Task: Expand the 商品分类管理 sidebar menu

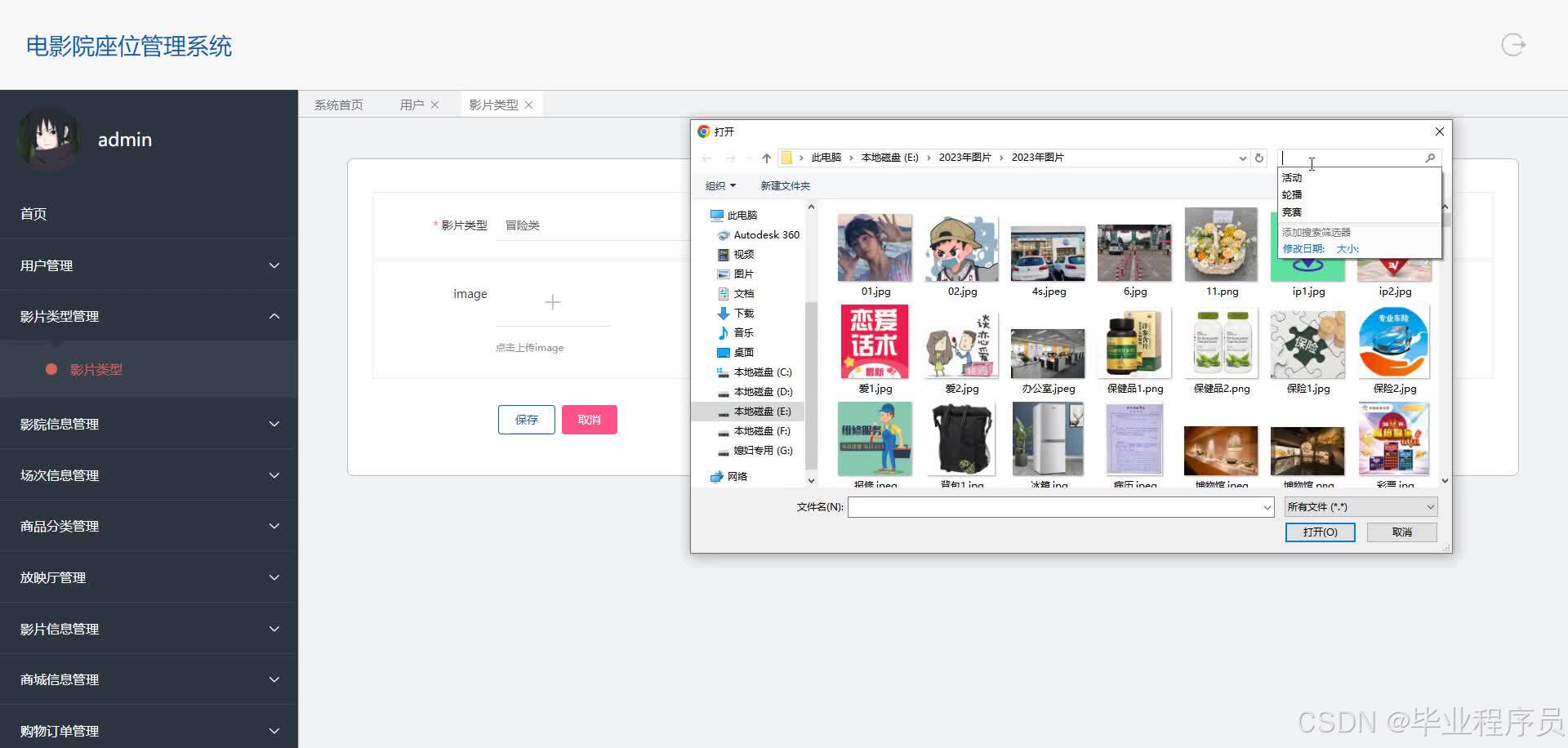Action: [x=149, y=526]
